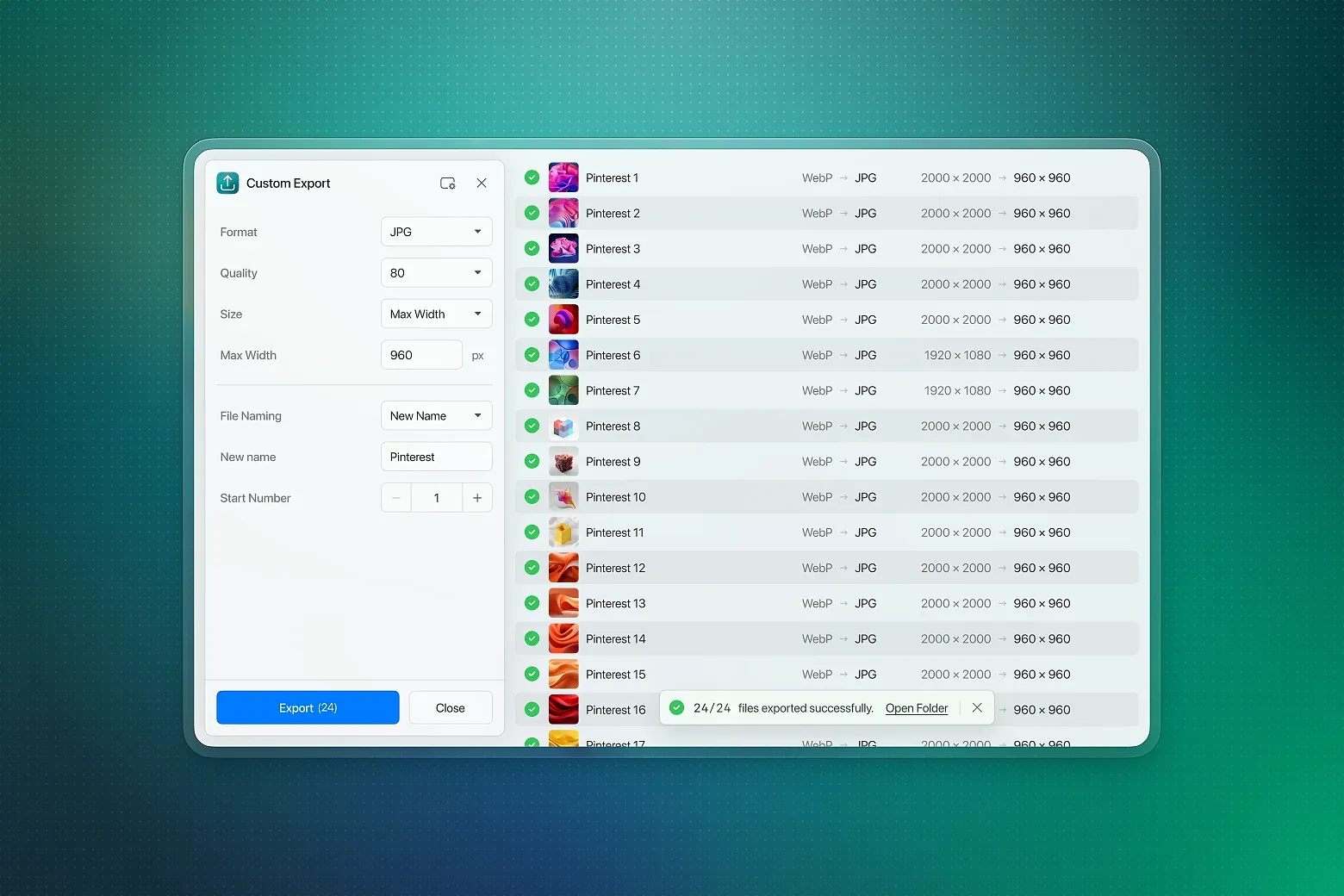The height and width of the screenshot is (896, 1344).
Task: Open Folder from the success notification
Action: pyautogui.click(x=916, y=707)
